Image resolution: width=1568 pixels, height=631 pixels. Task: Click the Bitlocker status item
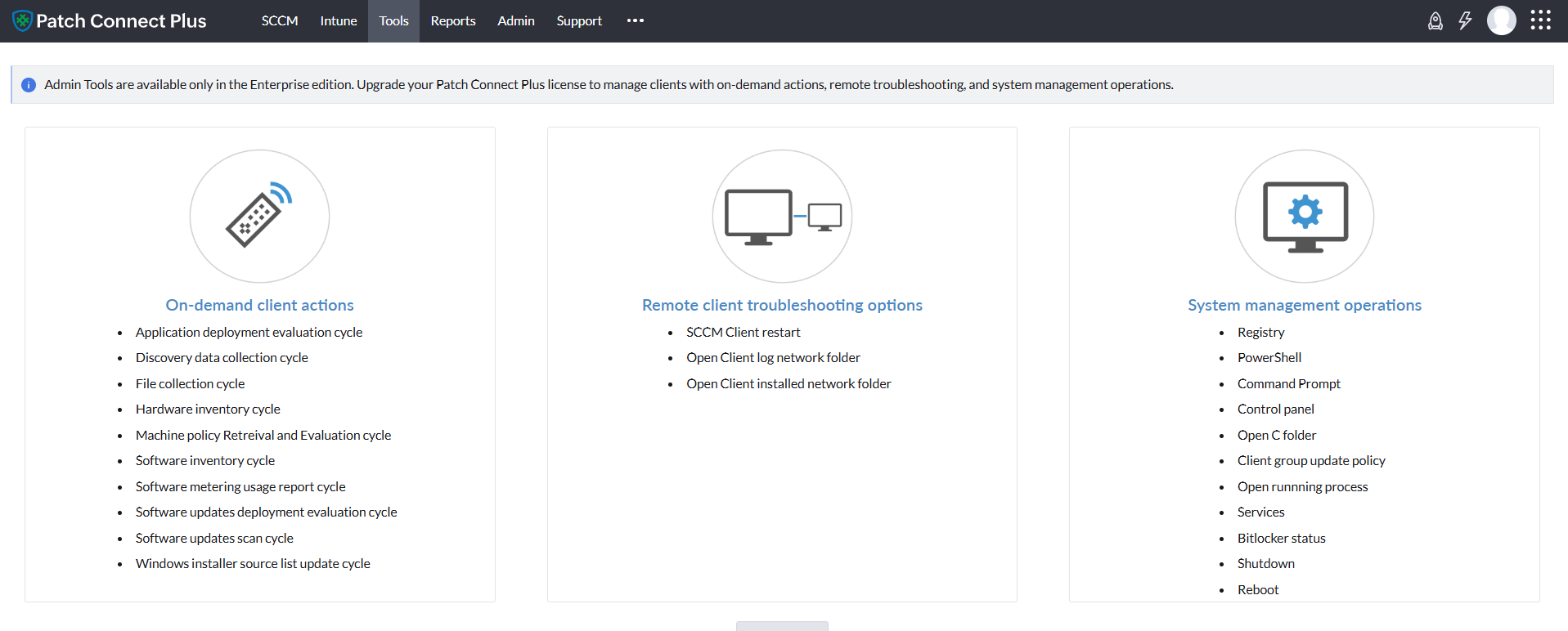click(x=1281, y=539)
